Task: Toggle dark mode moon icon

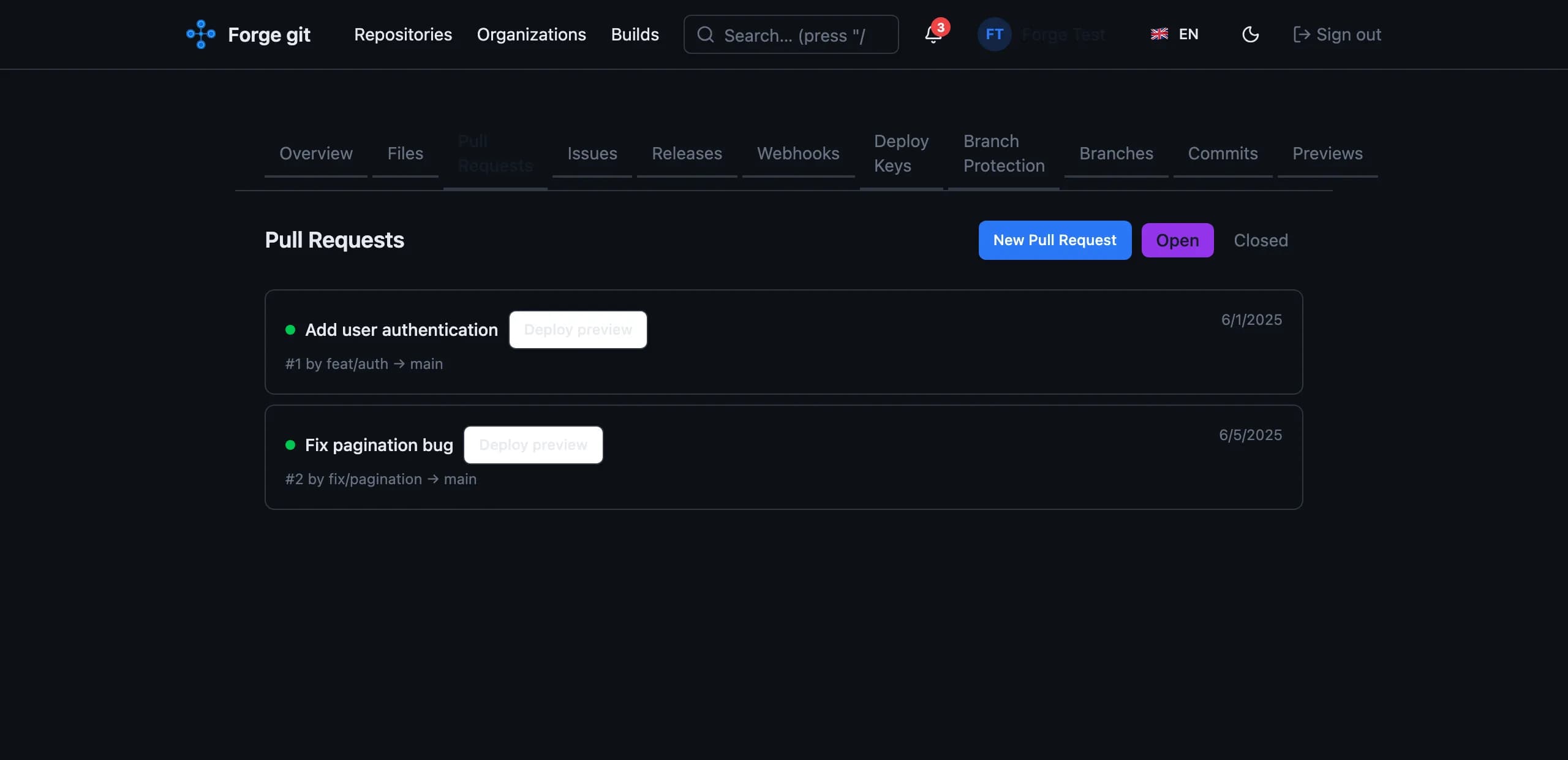Action: click(1250, 34)
